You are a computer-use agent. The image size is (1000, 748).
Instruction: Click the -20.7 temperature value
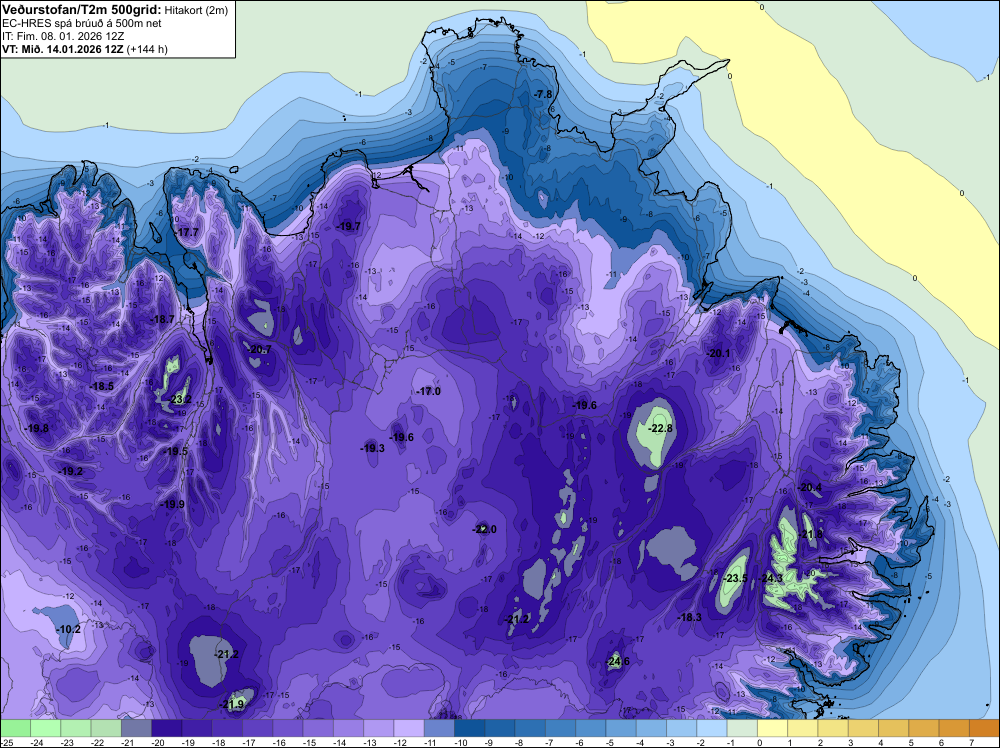point(260,349)
